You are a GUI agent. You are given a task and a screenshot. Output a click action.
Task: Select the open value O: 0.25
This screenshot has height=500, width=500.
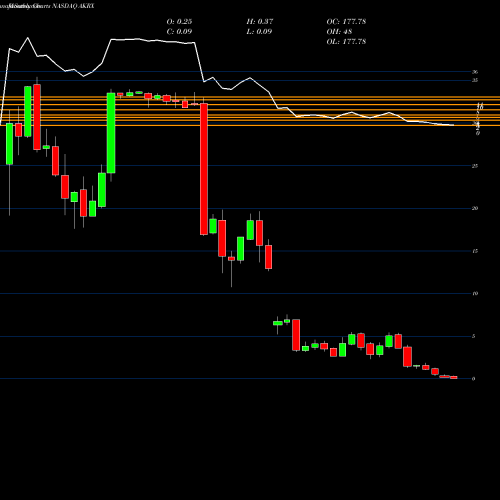pos(179,21)
